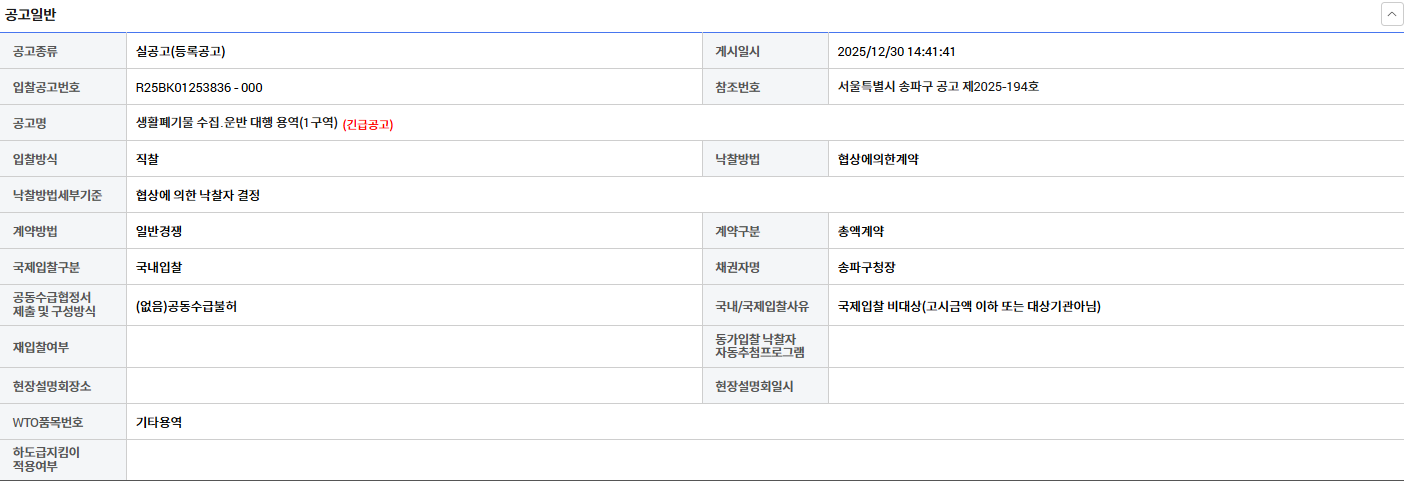Select the 생활폐기물 수집.운반 대행 용역(1구역) title
1404x482 pixels.
[x=237, y=123]
